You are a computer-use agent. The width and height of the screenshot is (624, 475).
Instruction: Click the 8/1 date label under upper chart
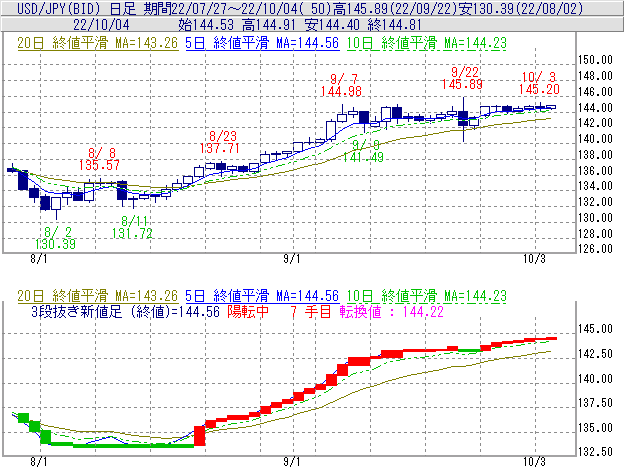[x=39, y=259]
